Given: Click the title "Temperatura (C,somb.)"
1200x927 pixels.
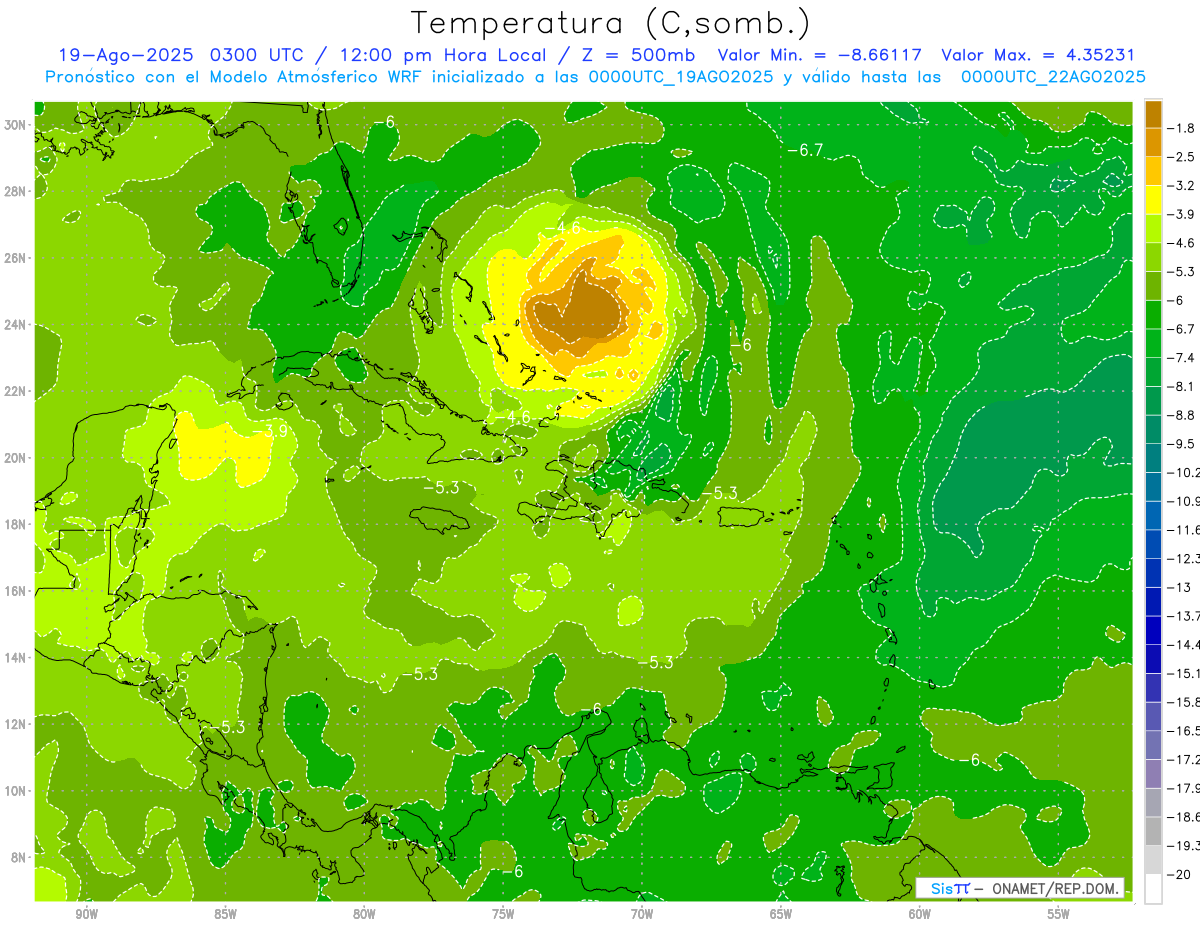Looking at the screenshot, I should coord(610,23).
